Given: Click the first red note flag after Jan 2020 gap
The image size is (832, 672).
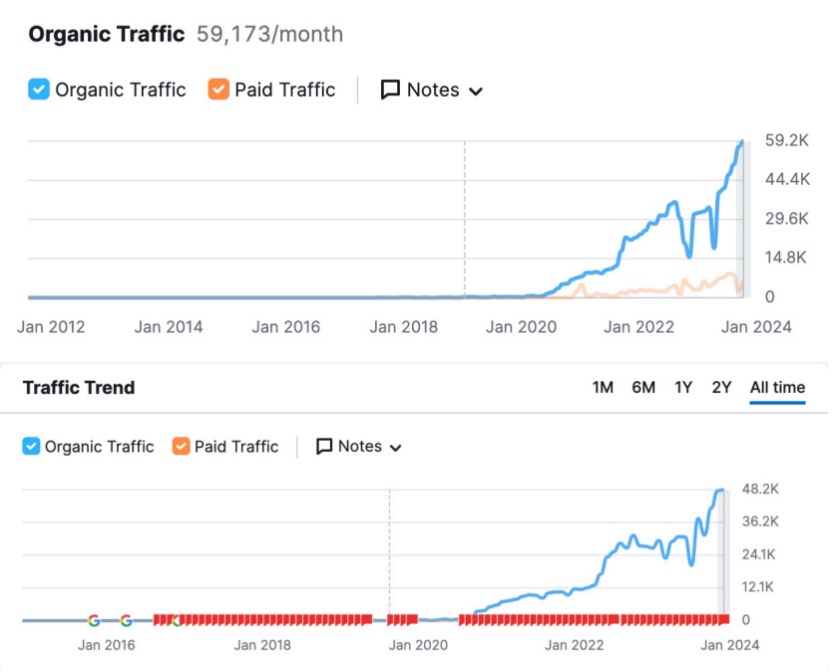Looking at the screenshot, I should point(464,620).
